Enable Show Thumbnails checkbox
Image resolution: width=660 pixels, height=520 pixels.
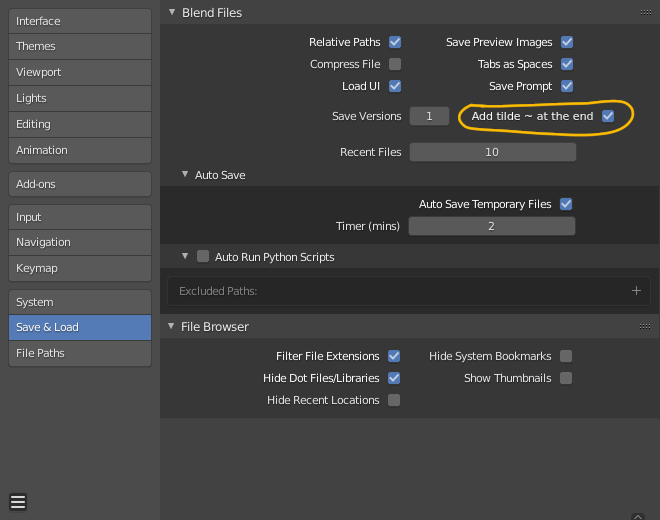pyautogui.click(x=566, y=378)
